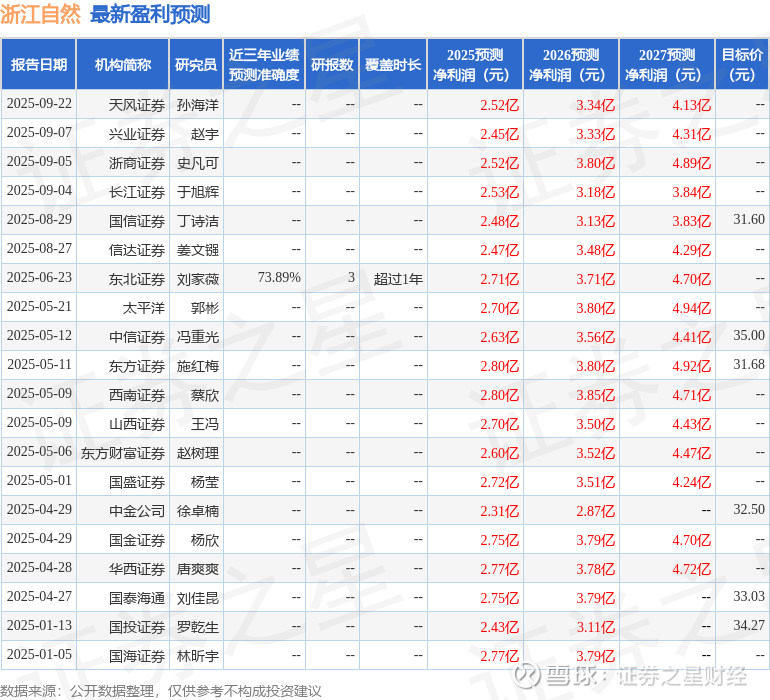
Task: Click the 2027预测净利润 column header
Action: click(667, 64)
